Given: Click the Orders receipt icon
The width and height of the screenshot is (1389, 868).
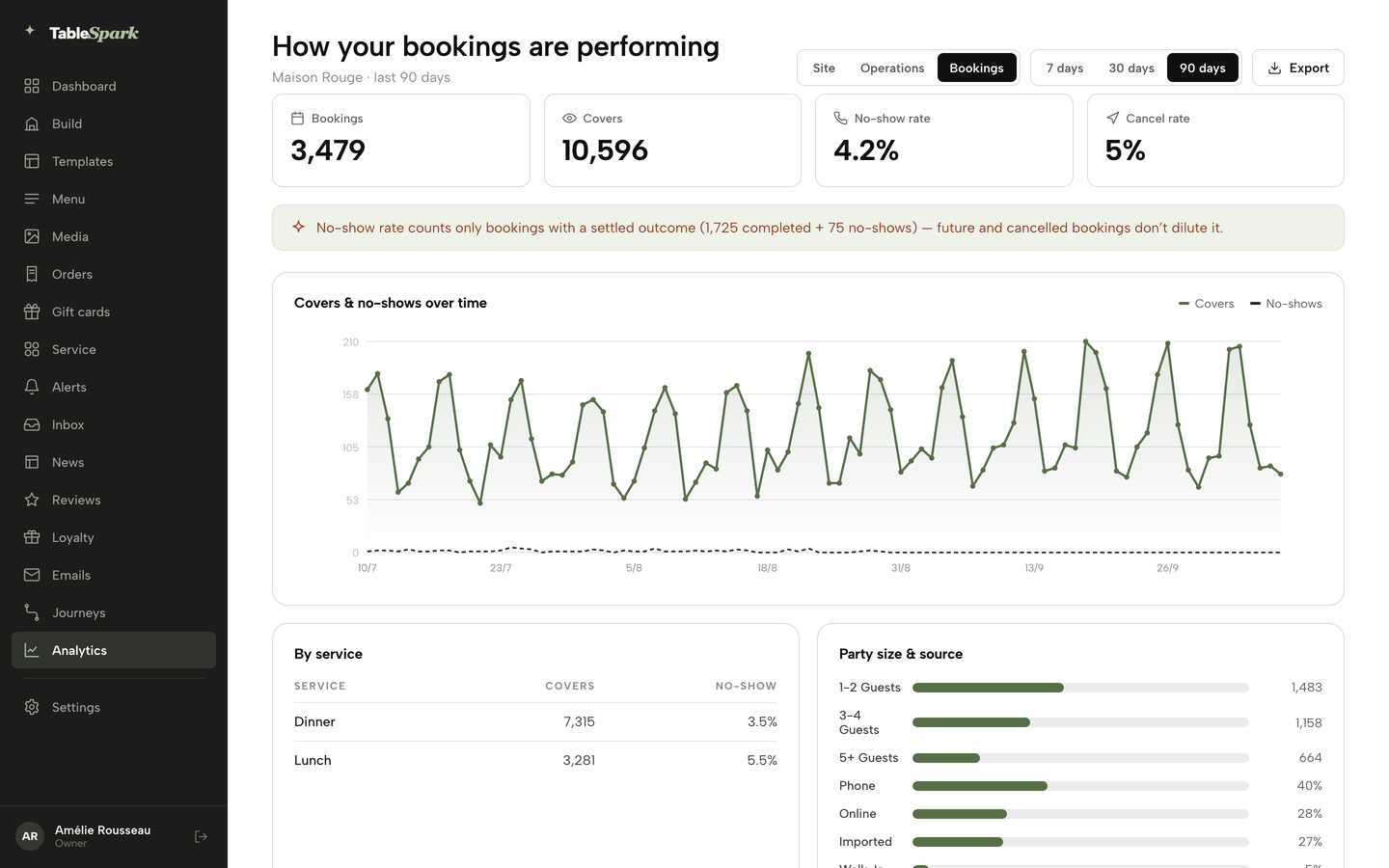Looking at the screenshot, I should pos(32,274).
